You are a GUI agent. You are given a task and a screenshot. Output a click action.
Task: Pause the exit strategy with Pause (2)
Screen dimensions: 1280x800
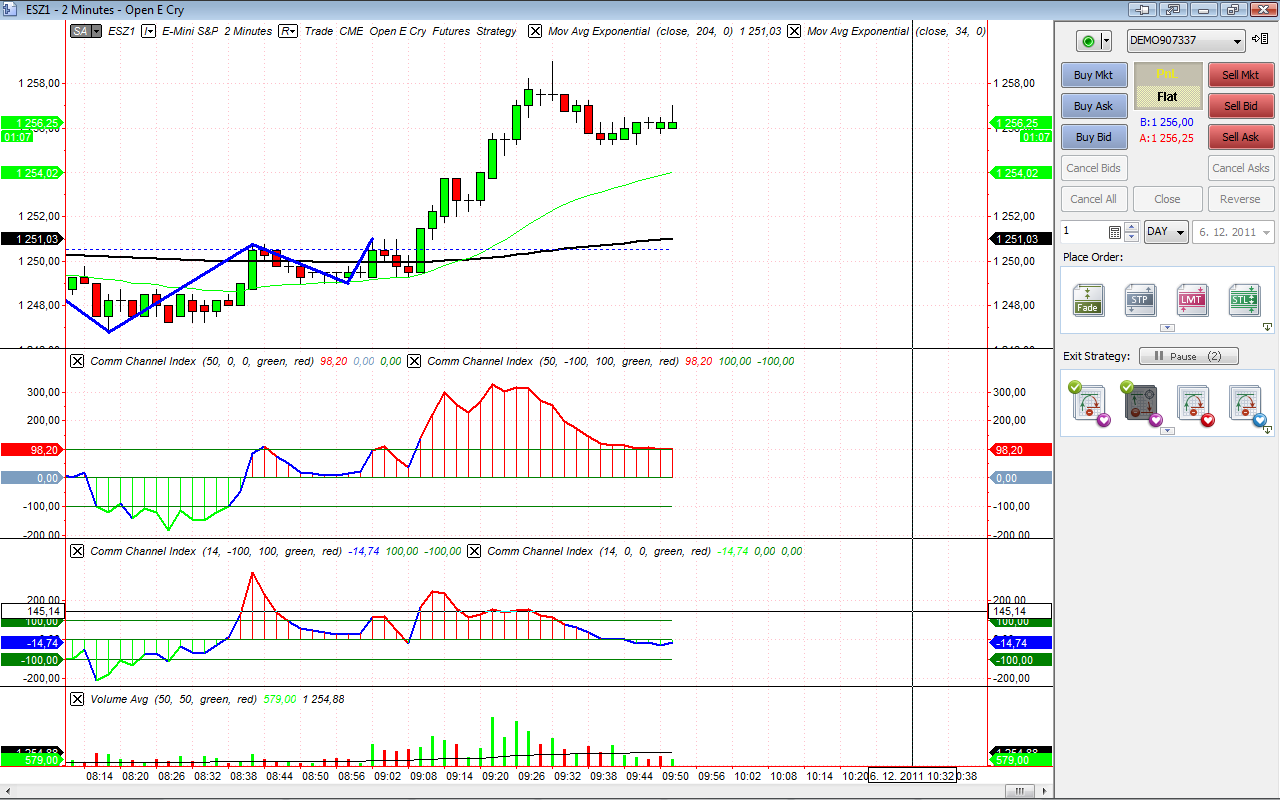click(x=1188, y=356)
